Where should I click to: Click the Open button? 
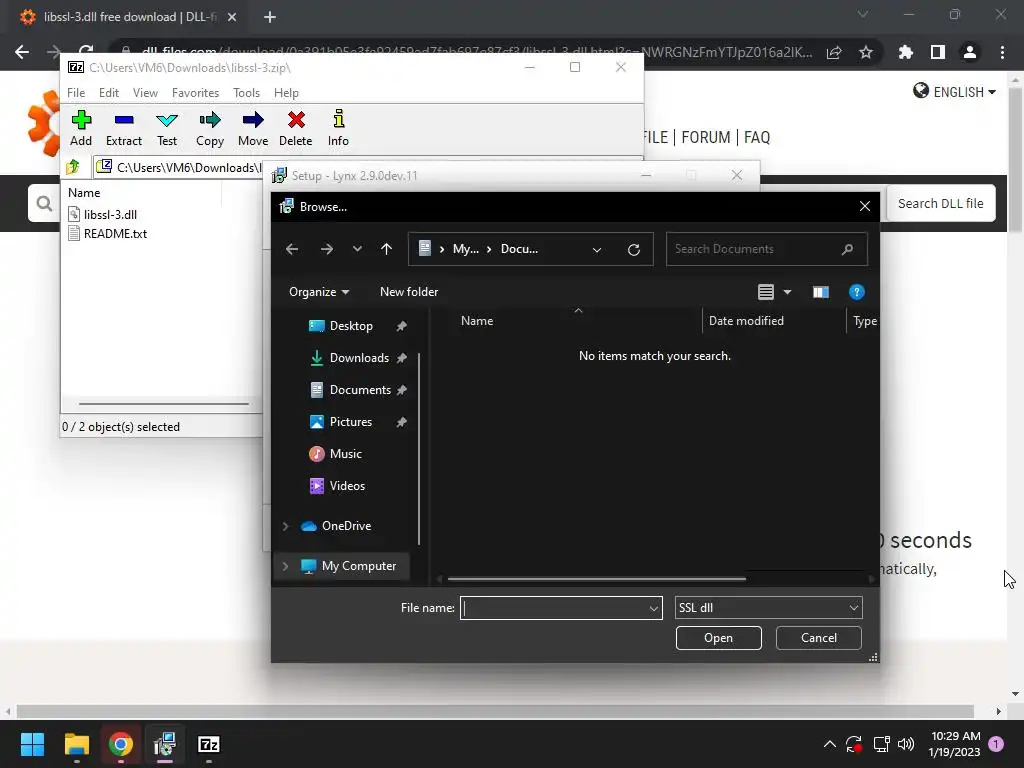718,638
